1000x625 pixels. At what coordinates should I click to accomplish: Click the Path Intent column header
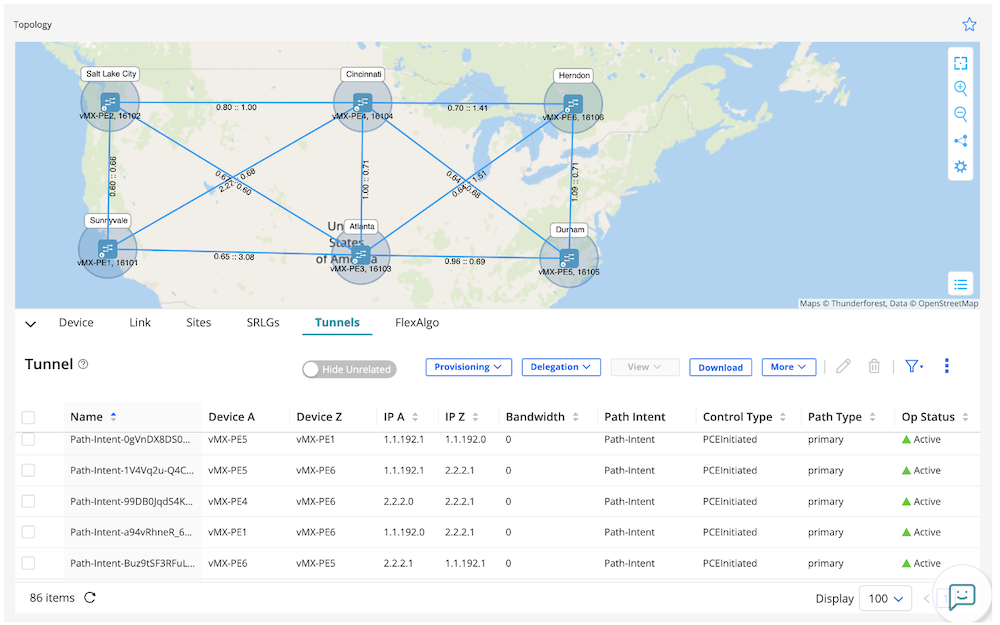pos(635,416)
